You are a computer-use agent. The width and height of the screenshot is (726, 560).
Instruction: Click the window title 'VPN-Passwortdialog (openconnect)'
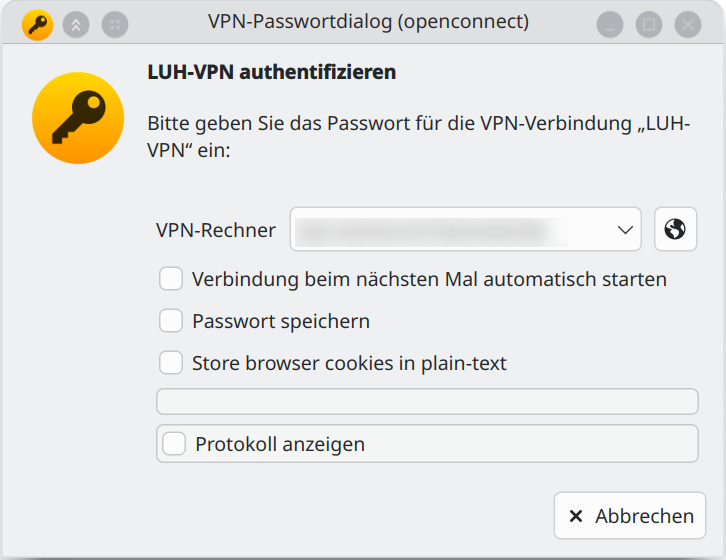point(368,21)
